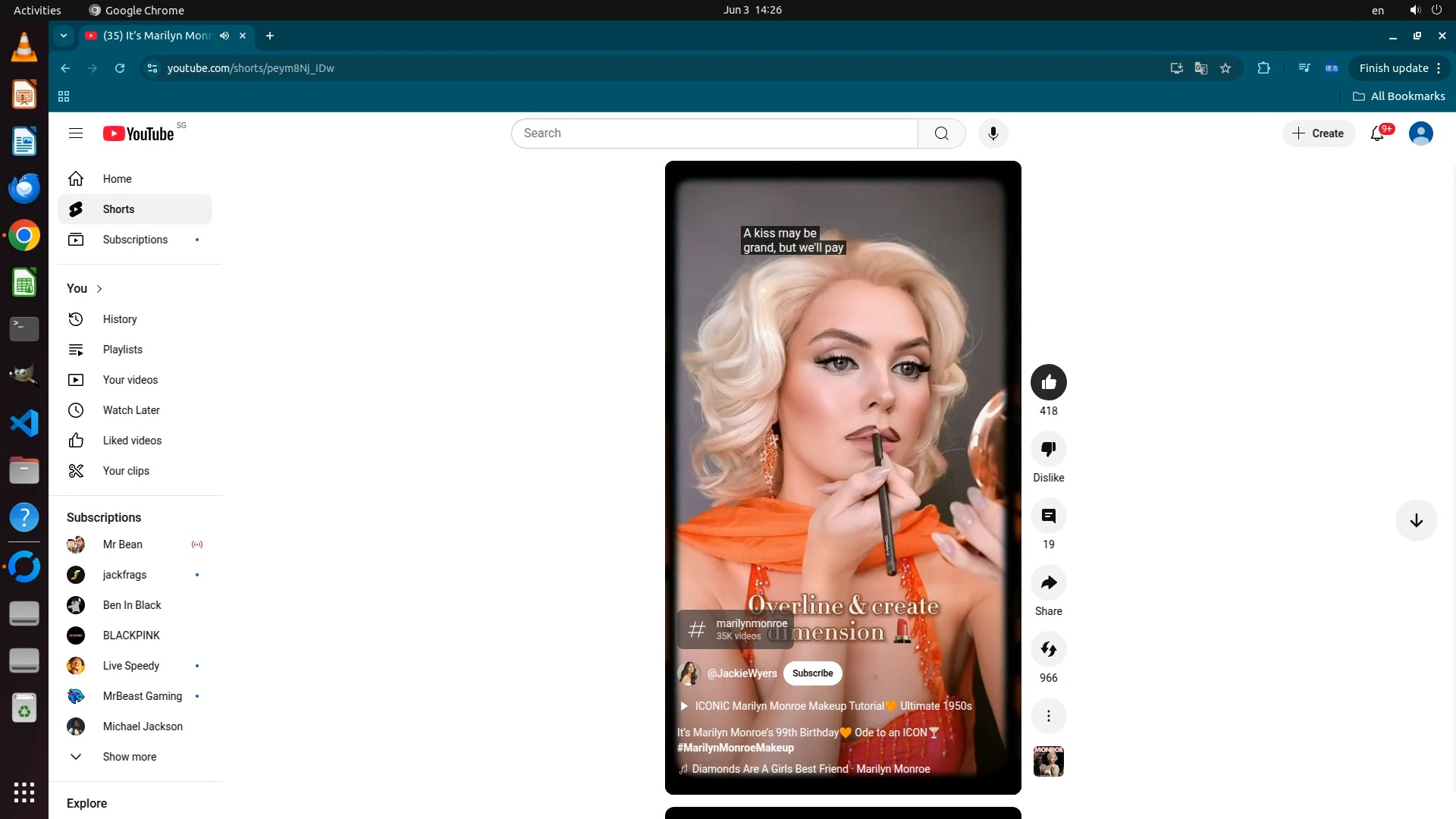This screenshot has width=1456, height=819.
Task: Open History in the sidebar
Action: point(120,319)
